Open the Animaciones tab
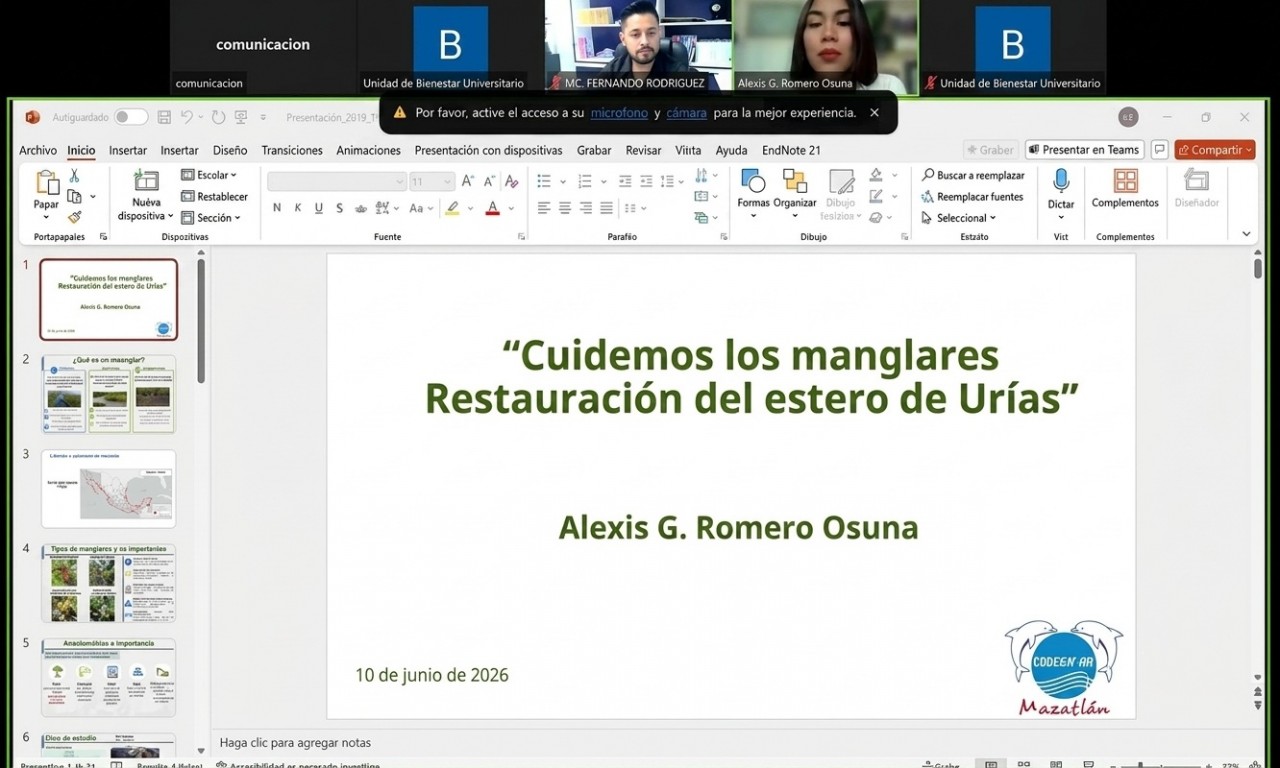The width and height of the screenshot is (1280, 768). click(368, 150)
